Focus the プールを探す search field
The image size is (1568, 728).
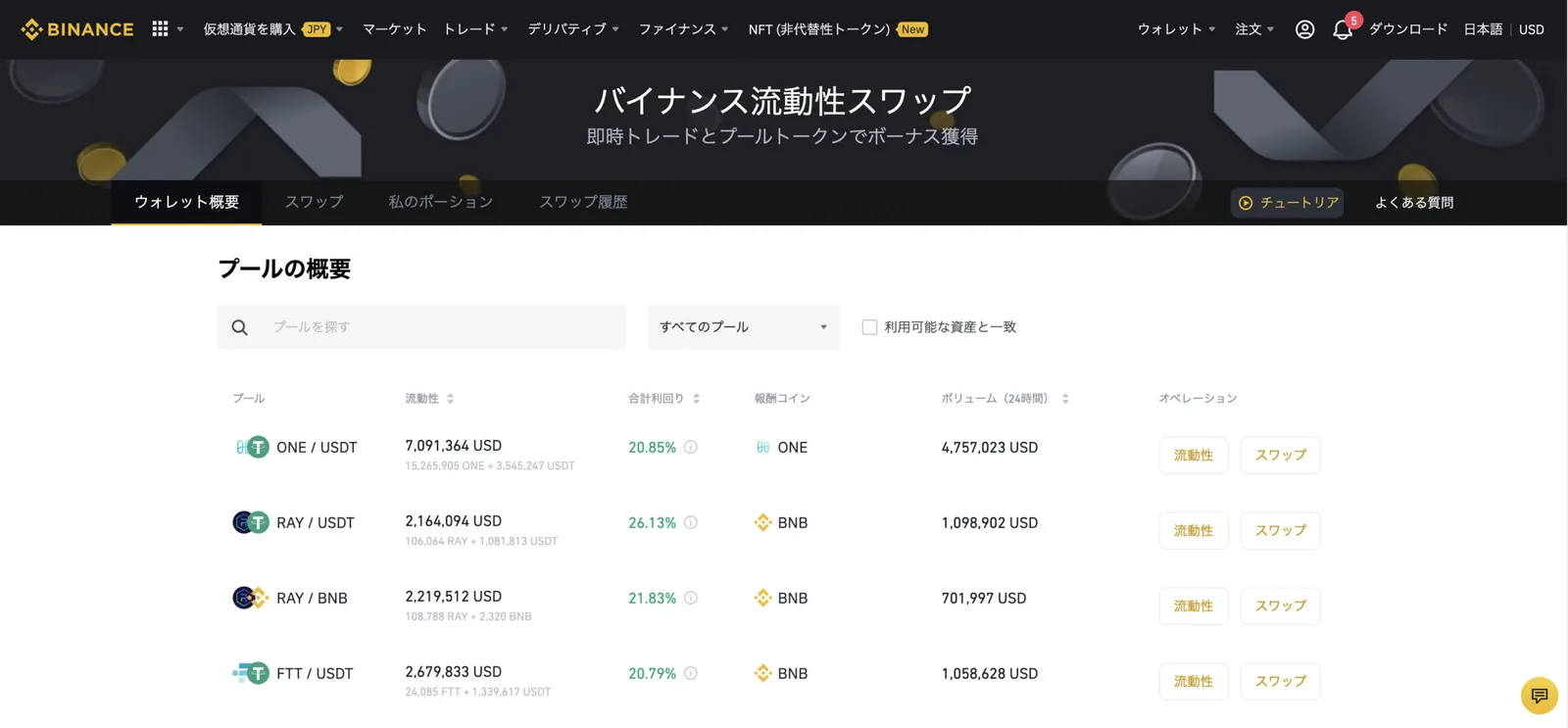click(x=421, y=327)
